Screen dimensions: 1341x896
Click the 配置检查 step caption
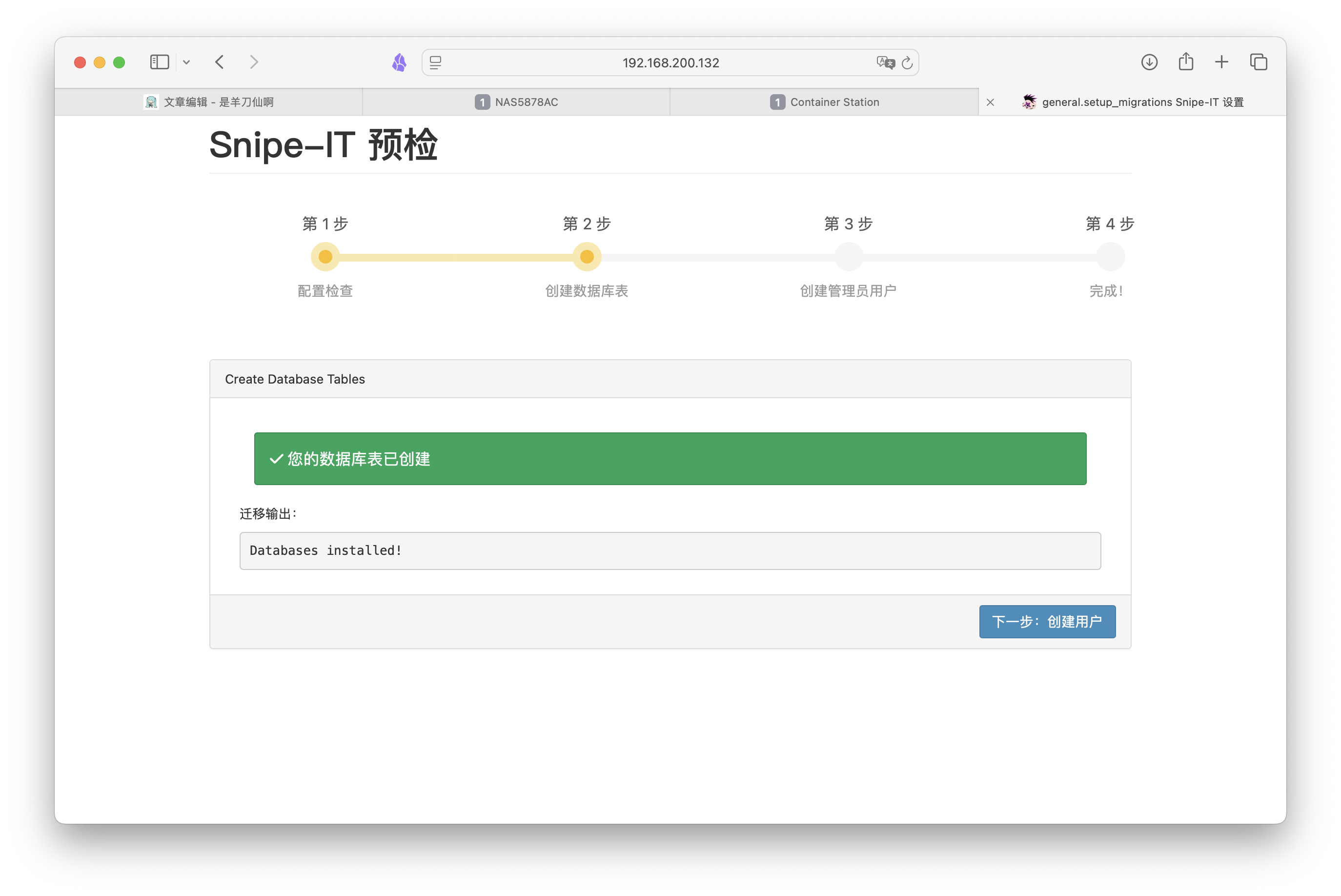click(325, 291)
